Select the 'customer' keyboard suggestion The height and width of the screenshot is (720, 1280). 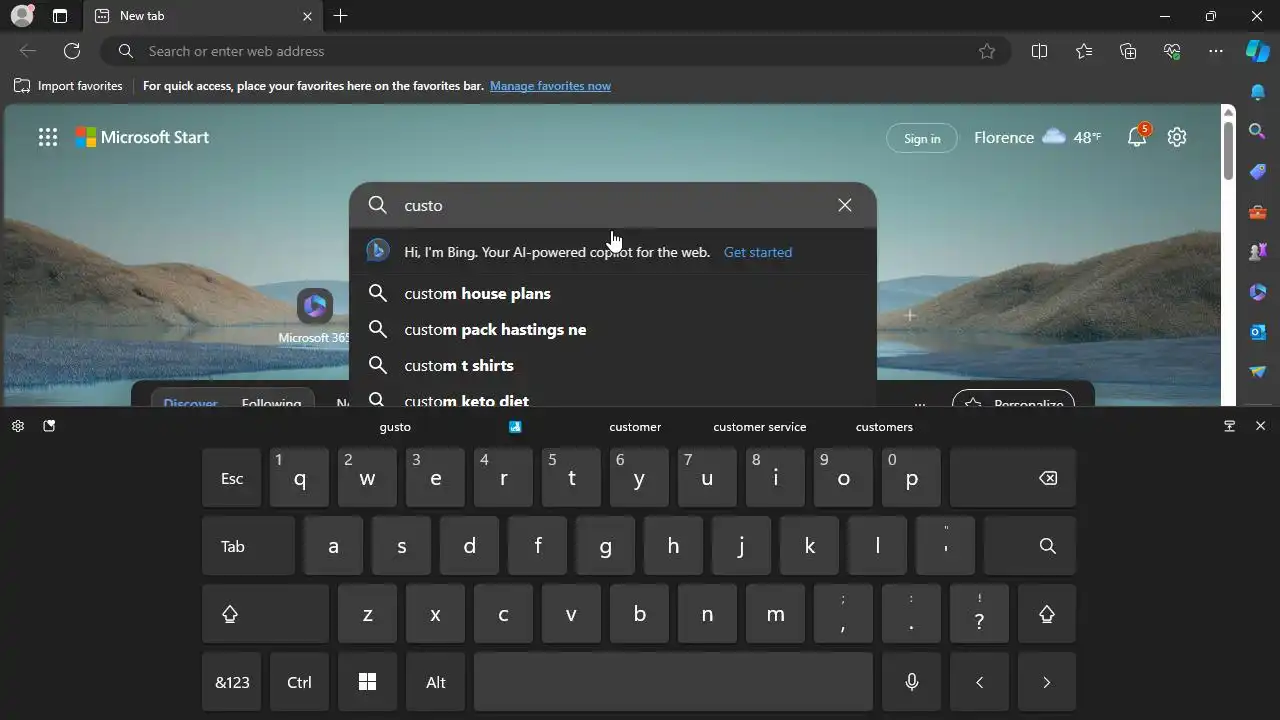pos(635,426)
